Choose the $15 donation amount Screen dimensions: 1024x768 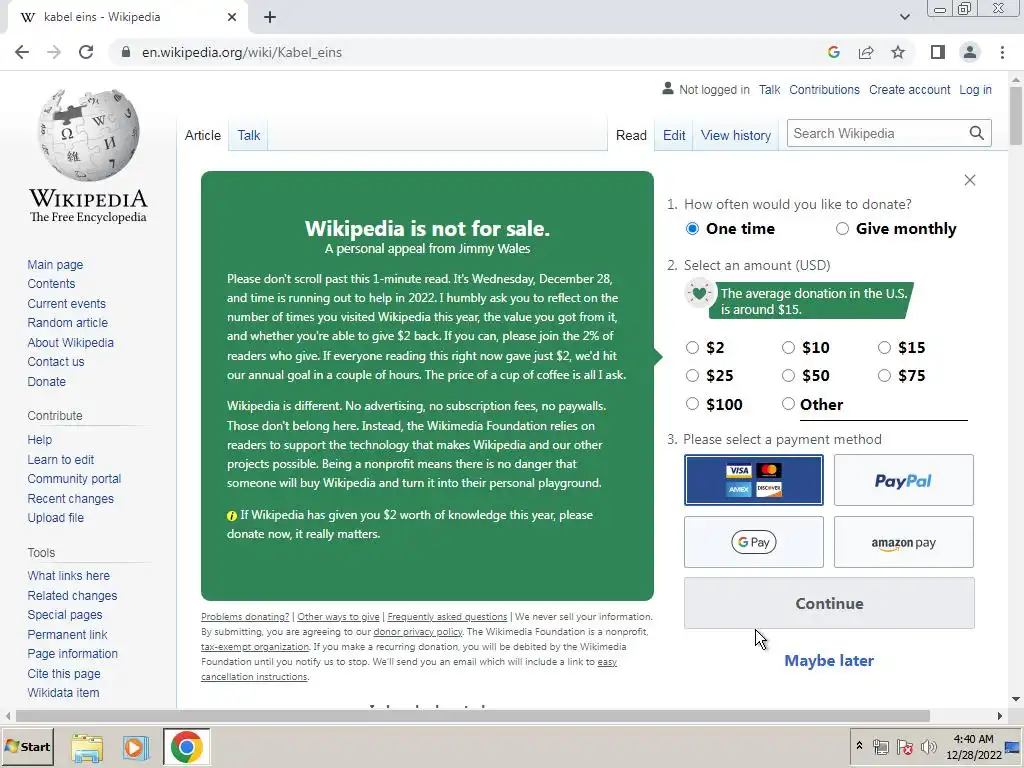click(x=884, y=347)
